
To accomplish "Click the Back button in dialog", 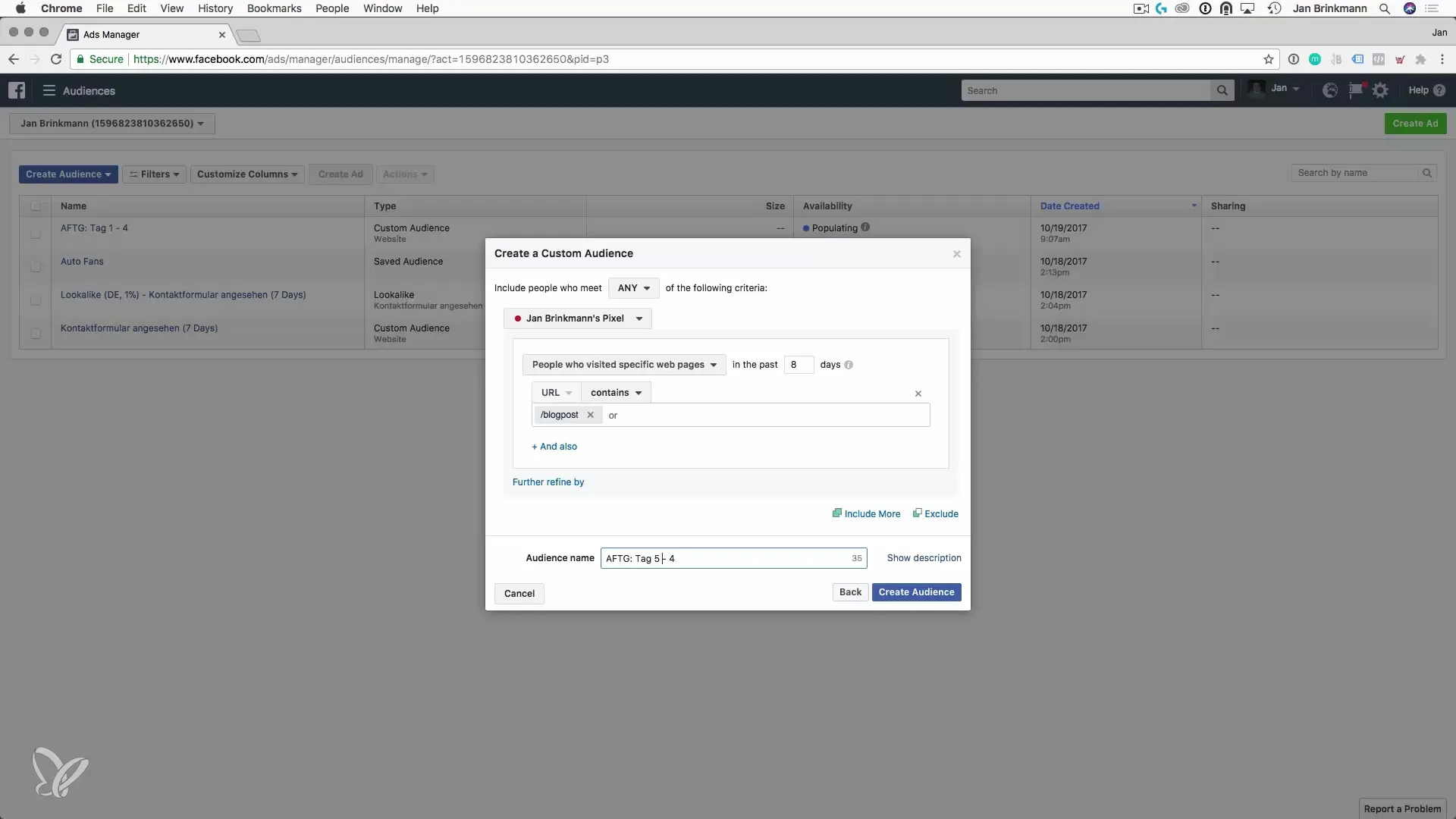I will 850,592.
